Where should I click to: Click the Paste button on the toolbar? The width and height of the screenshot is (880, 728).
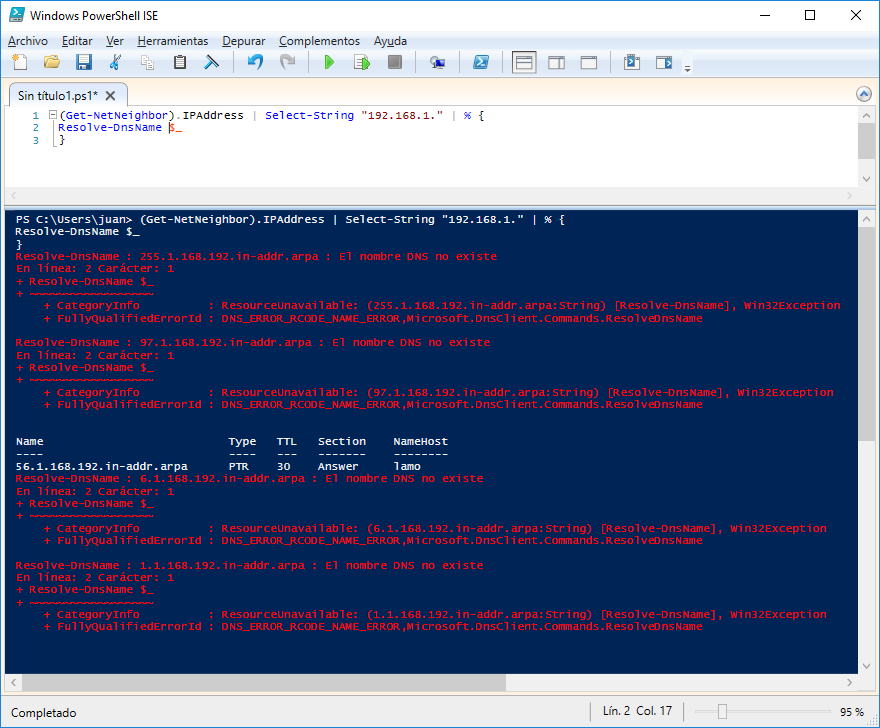point(181,61)
